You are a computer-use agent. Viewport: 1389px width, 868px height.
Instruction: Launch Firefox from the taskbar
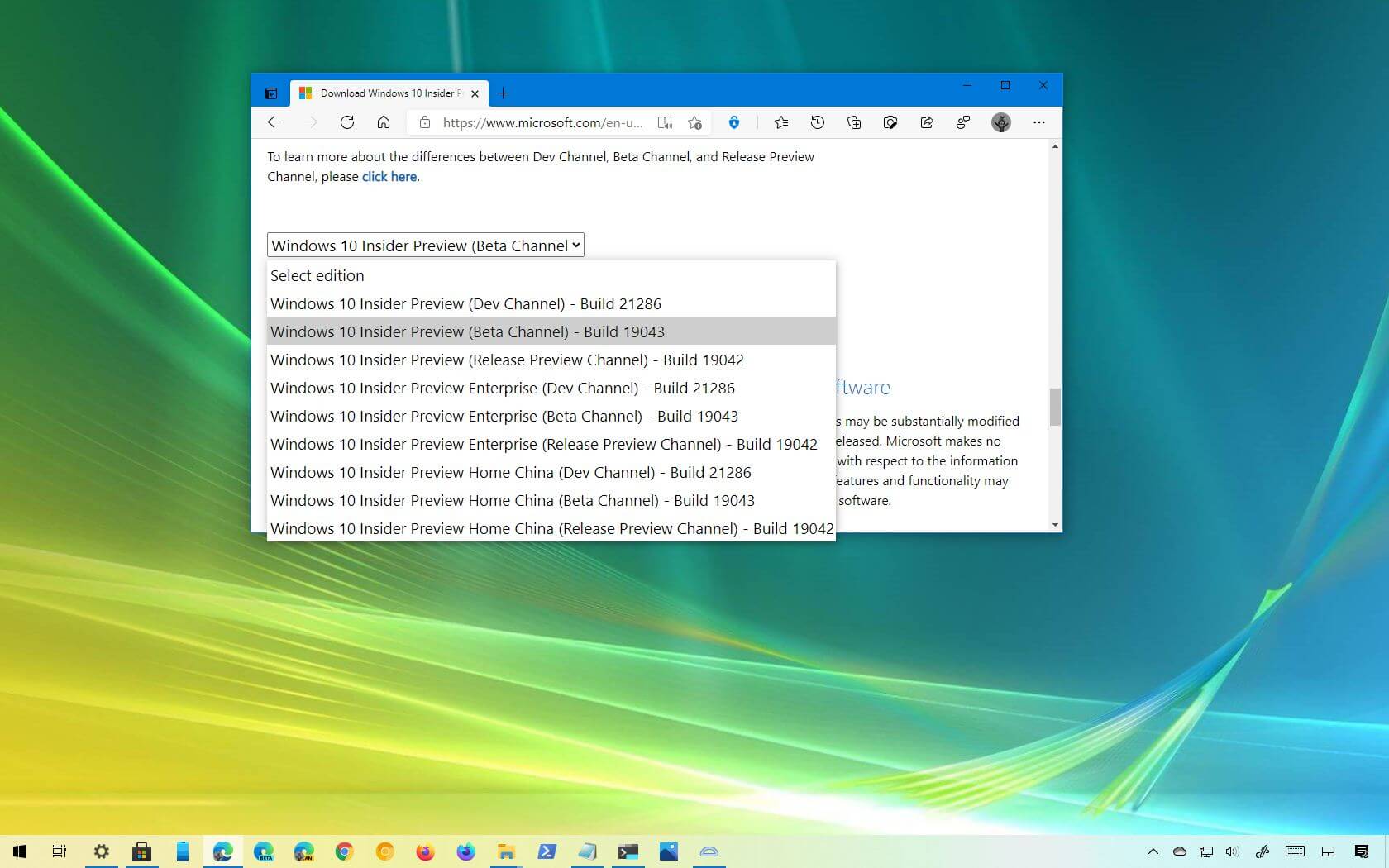[425, 851]
